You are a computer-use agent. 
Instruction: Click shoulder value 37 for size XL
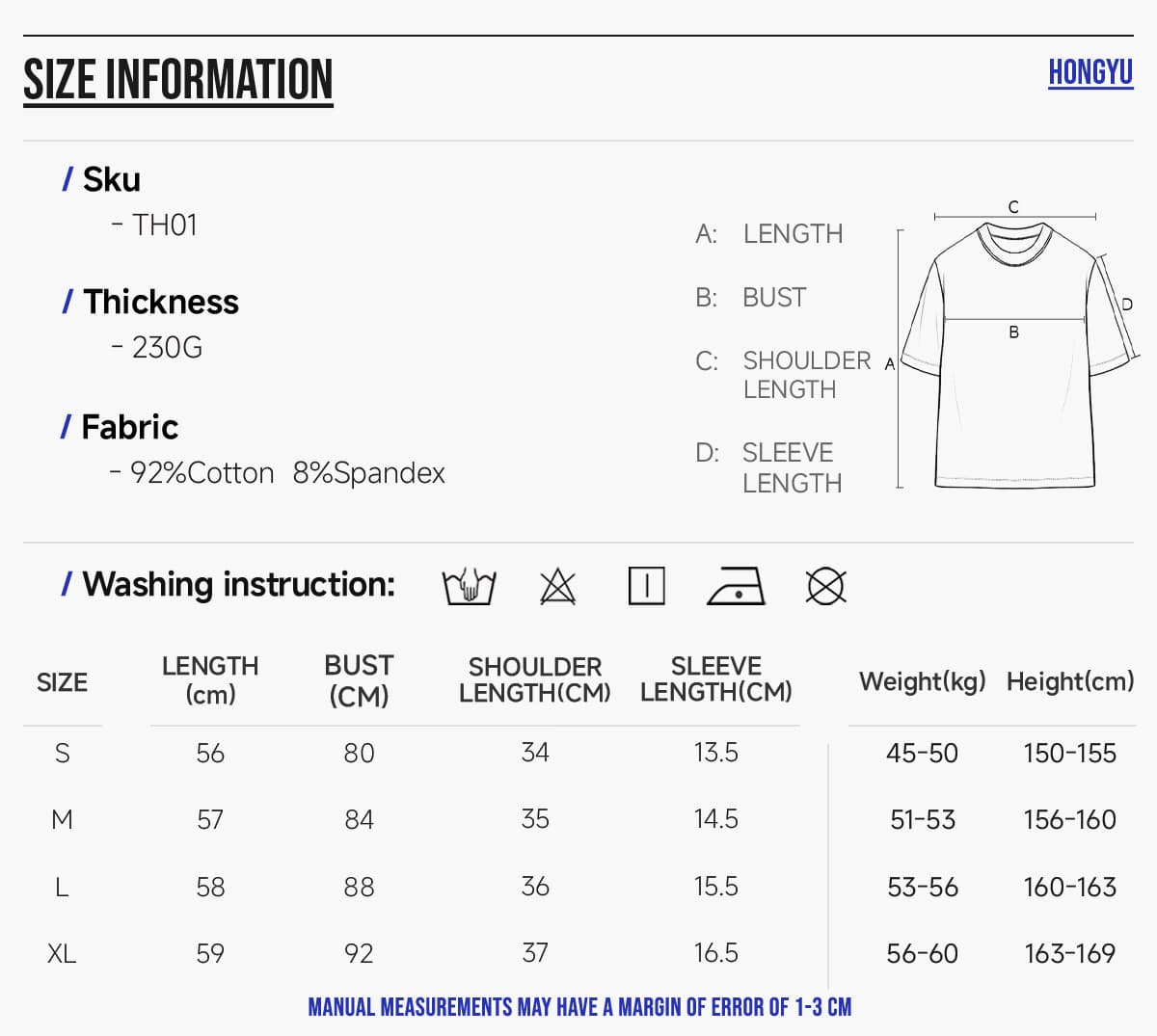click(x=535, y=952)
